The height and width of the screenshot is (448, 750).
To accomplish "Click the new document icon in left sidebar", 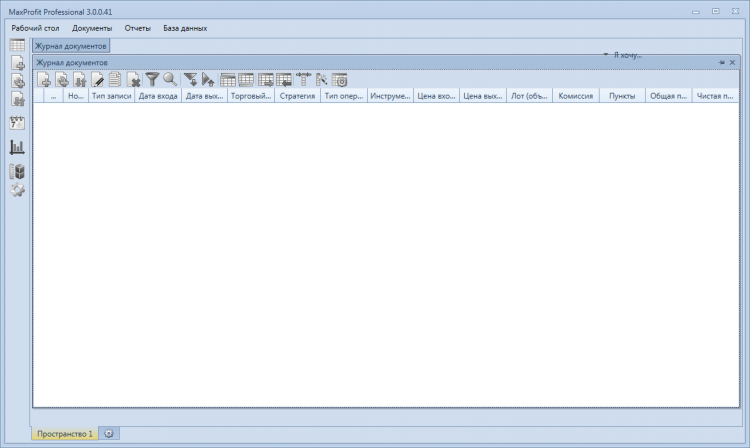I will [x=17, y=63].
